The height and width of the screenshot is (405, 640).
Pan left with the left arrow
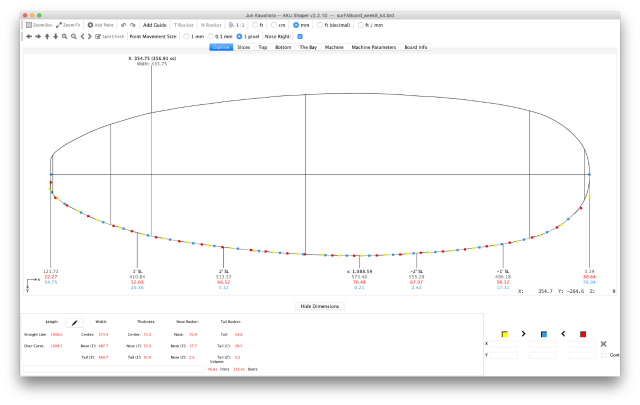point(29,36)
